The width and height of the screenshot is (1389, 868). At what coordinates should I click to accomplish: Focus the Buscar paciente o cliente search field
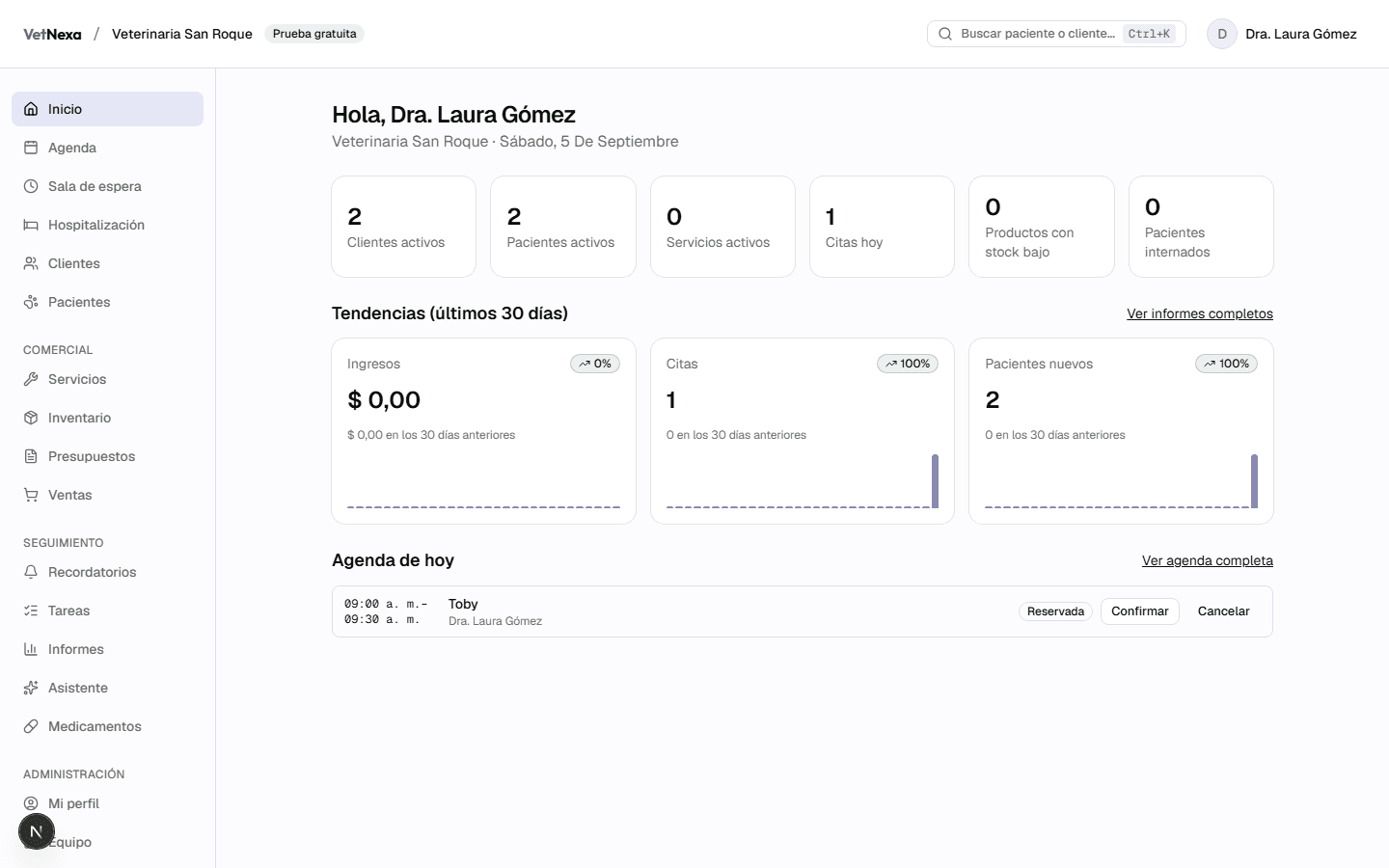[x=1056, y=34]
